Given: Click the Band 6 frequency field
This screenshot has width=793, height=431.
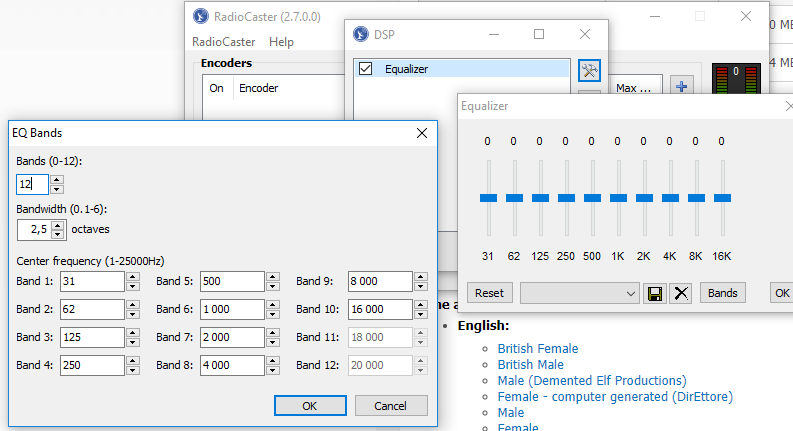Looking at the screenshot, I should coord(232,309).
